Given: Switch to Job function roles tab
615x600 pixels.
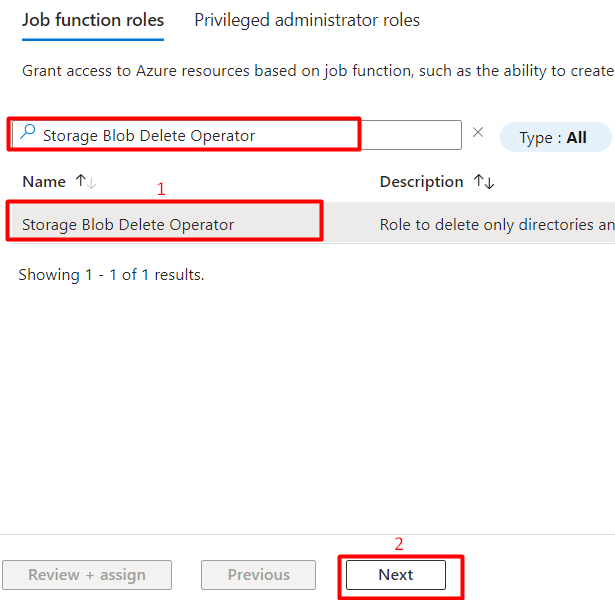Looking at the screenshot, I should [93, 20].
